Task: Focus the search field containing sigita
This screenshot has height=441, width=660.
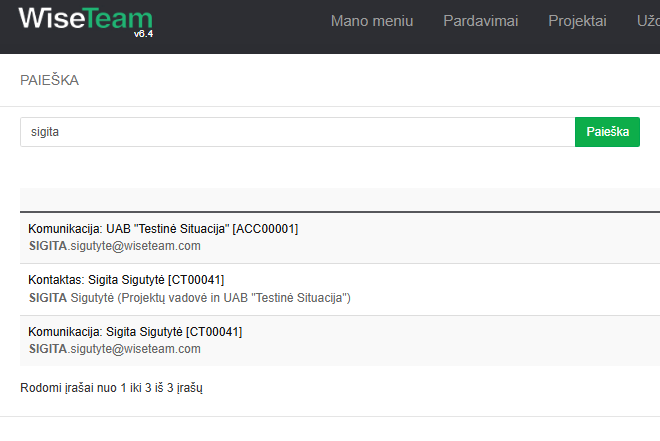Action: (298, 132)
